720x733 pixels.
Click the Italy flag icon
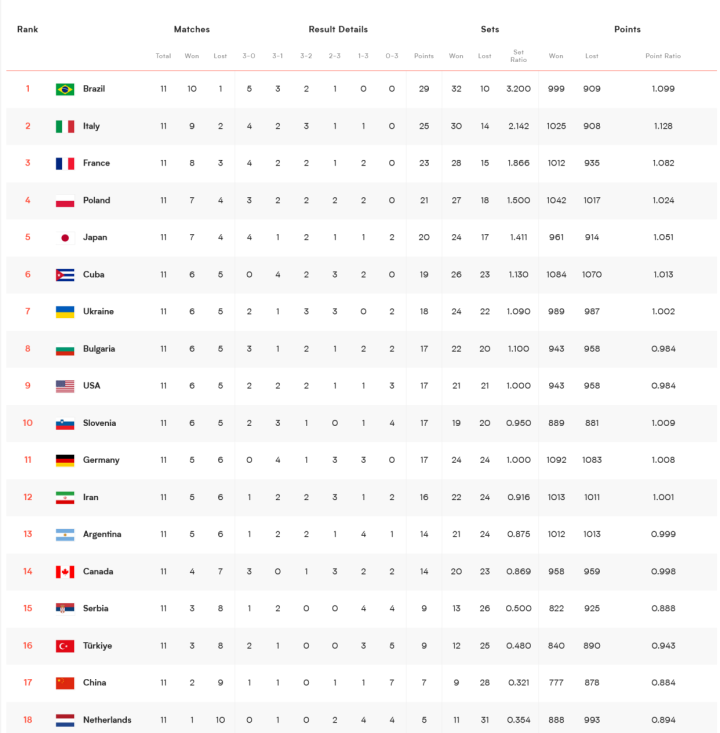coord(65,126)
